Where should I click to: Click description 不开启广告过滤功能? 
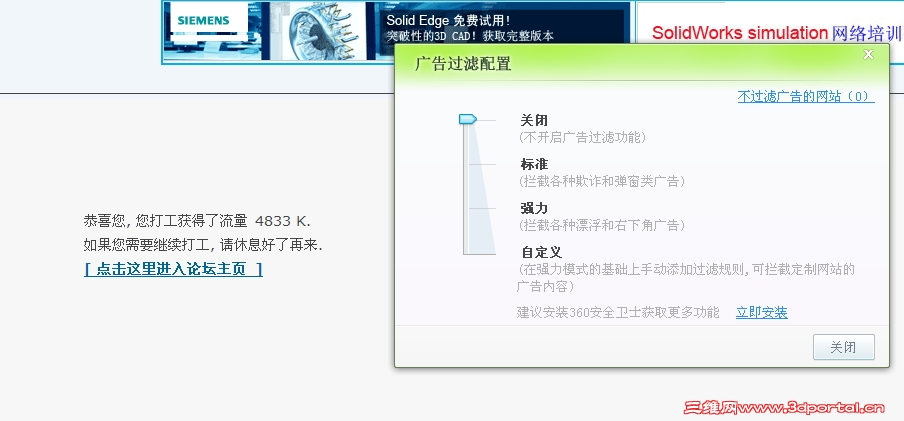click(x=582, y=137)
